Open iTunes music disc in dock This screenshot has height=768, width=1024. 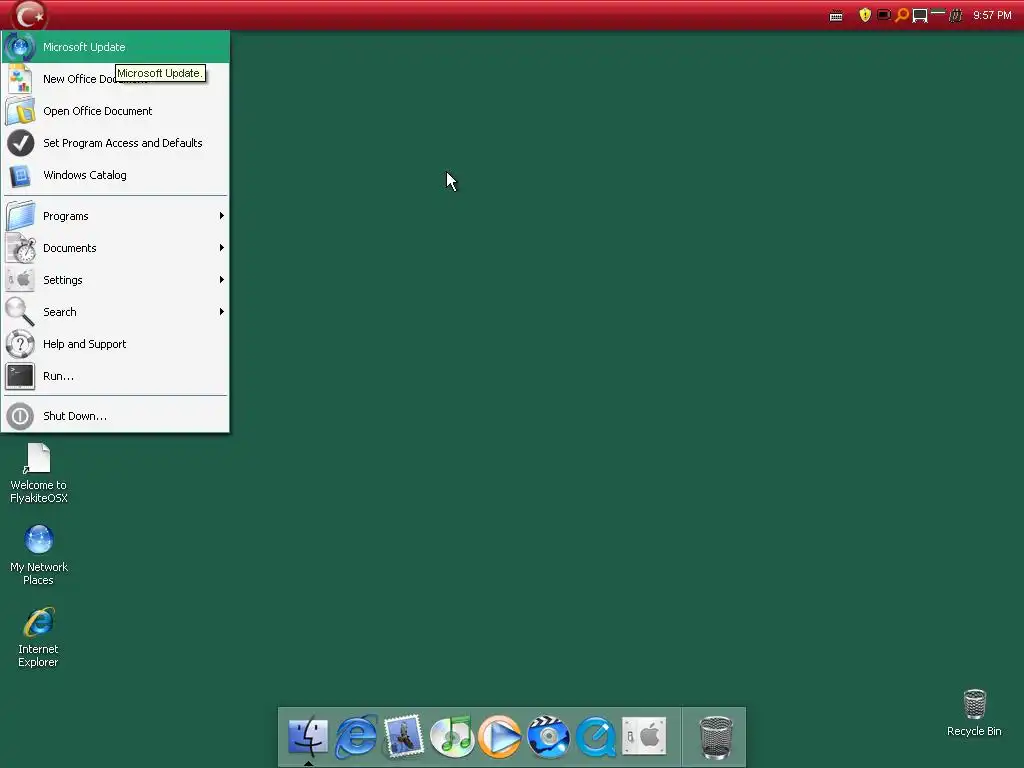(452, 736)
